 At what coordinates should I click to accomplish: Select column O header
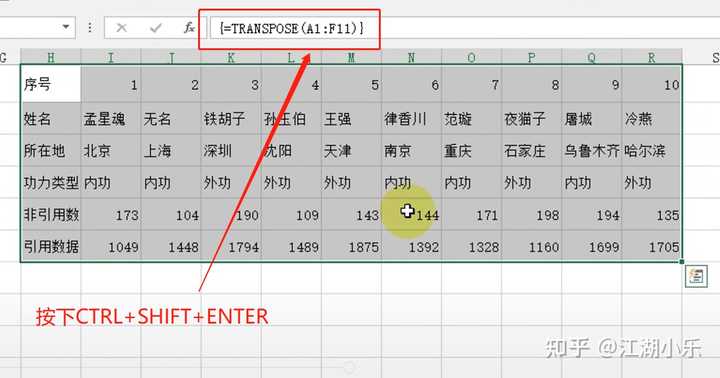[x=472, y=57]
